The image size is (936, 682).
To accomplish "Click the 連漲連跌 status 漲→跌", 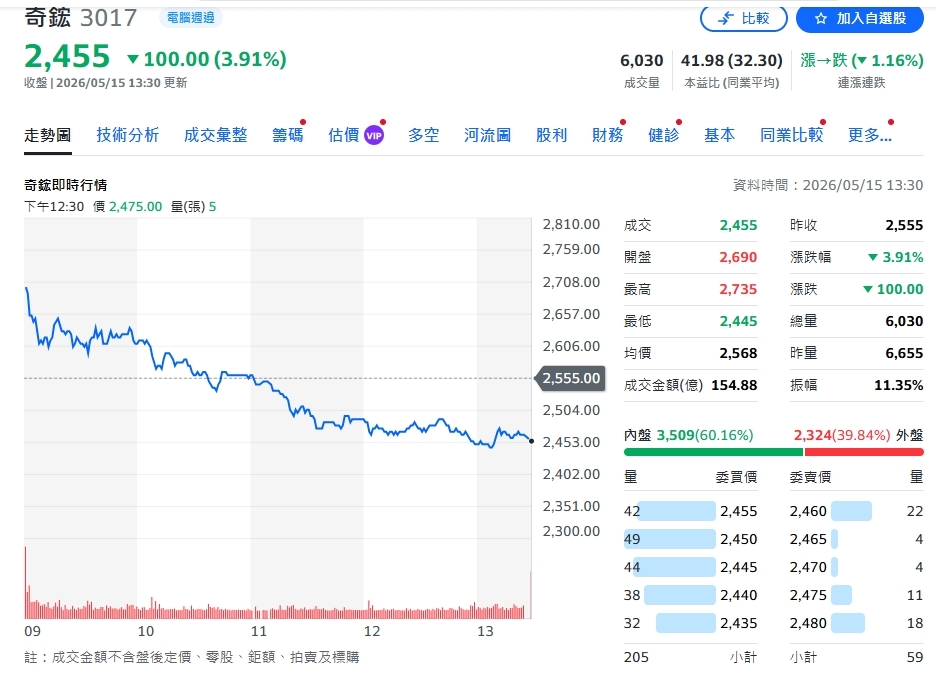I will [861, 60].
